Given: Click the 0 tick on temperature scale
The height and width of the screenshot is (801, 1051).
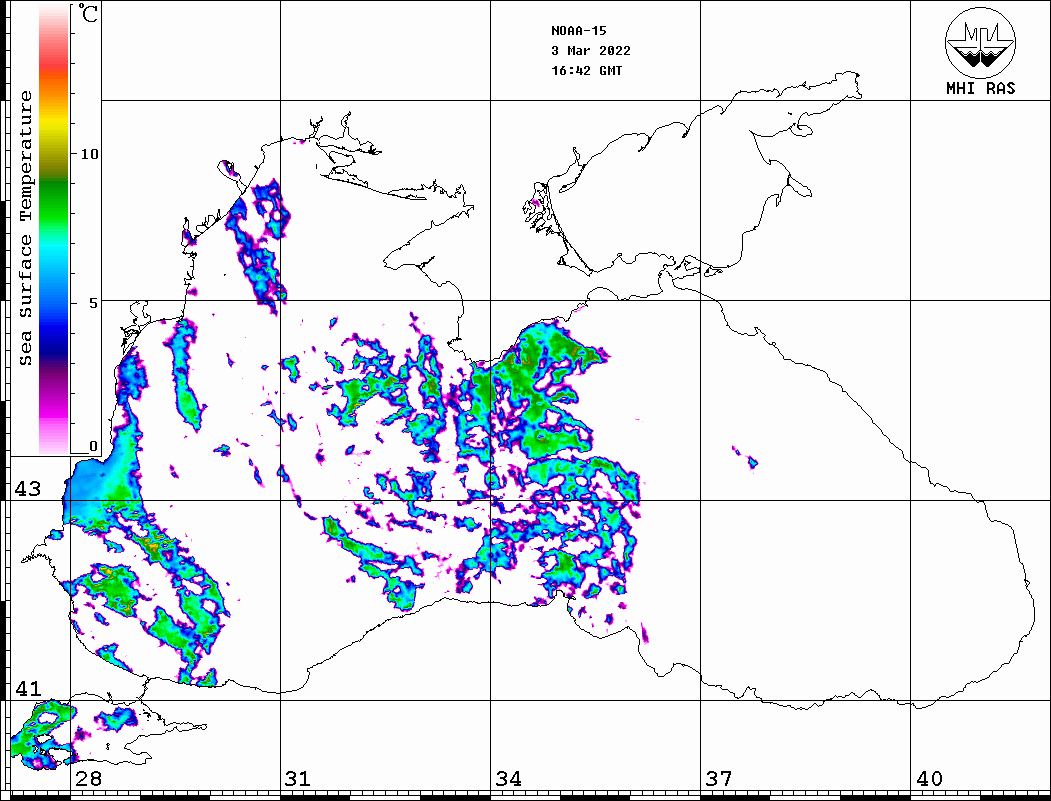Looking at the screenshot, I should [x=93, y=446].
